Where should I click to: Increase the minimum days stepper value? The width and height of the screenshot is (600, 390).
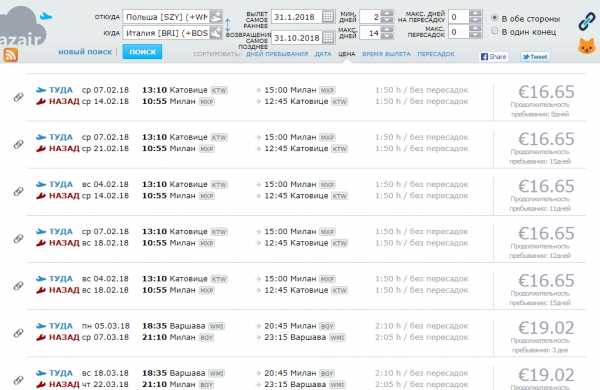coord(387,13)
